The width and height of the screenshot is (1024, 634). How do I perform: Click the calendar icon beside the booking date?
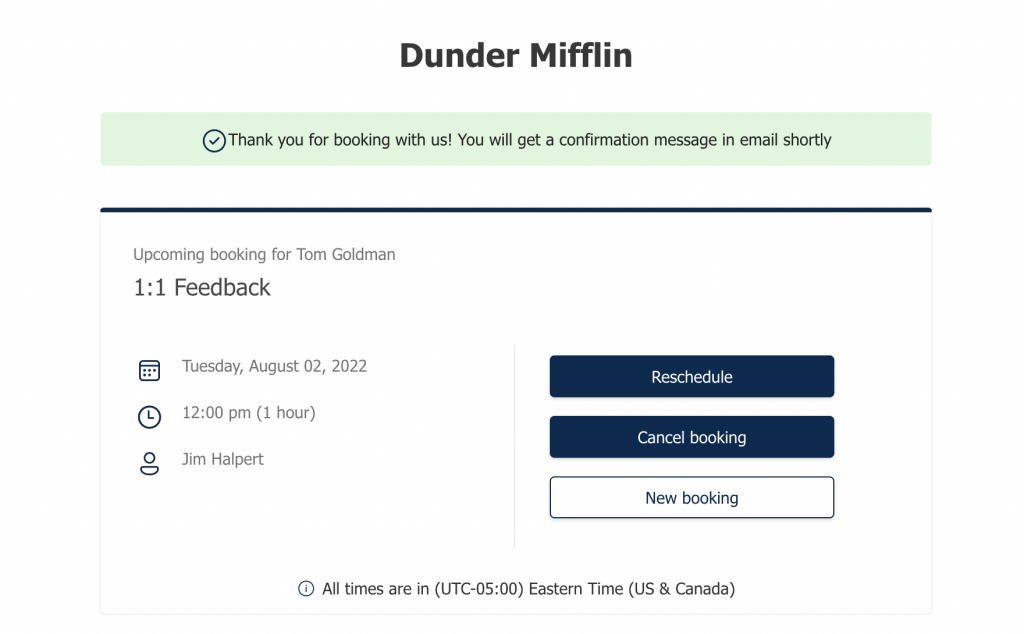[149, 371]
